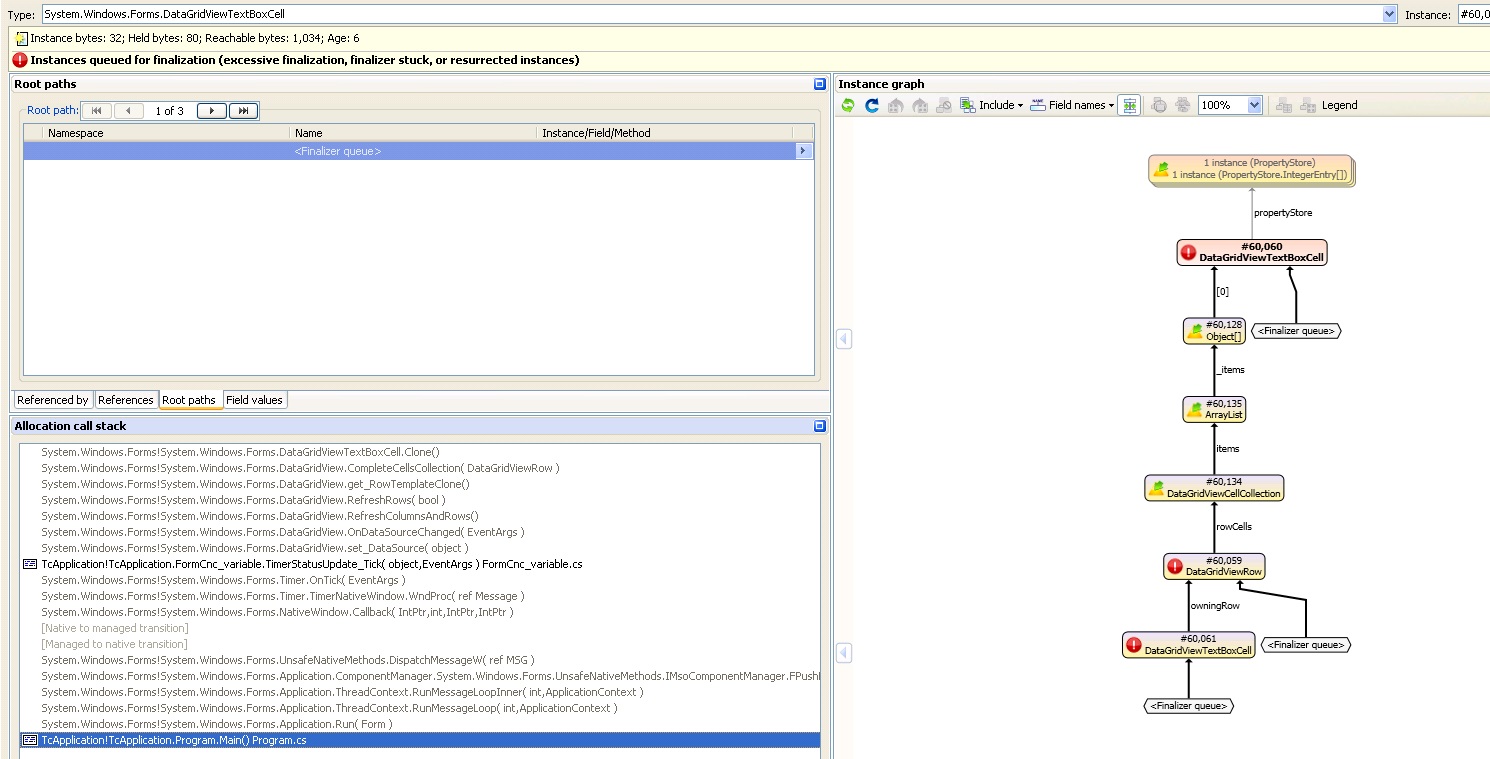Click the green refresh graph icon
Screen dimensions: 1490x759
click(848, 105)
